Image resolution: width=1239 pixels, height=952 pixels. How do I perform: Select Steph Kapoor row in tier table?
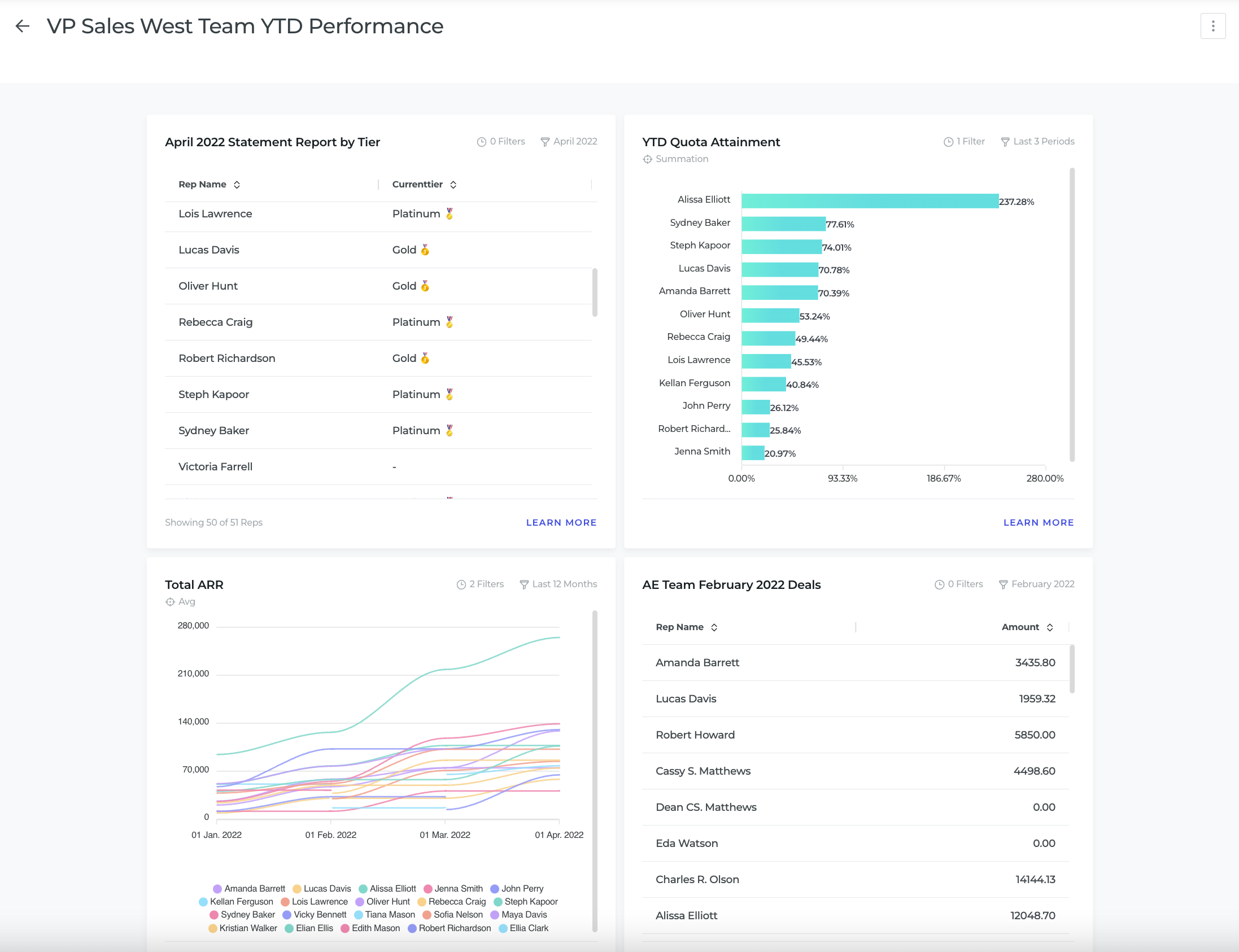point(378,394)
